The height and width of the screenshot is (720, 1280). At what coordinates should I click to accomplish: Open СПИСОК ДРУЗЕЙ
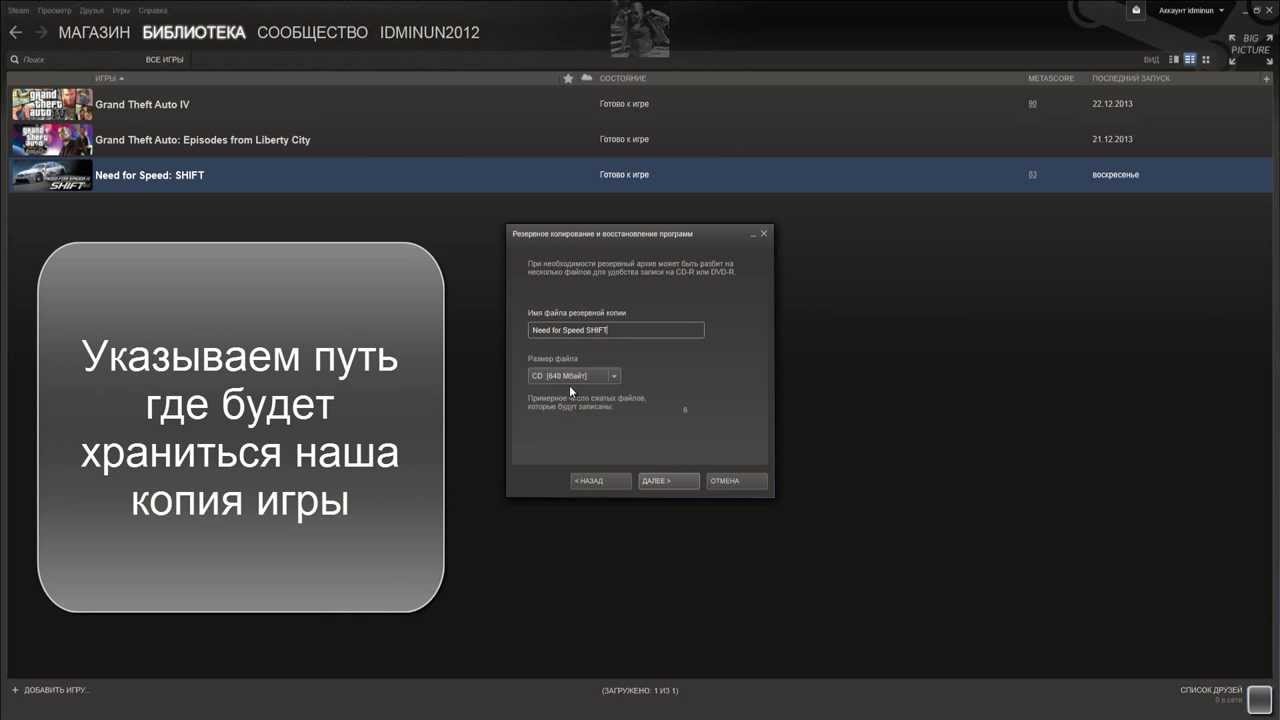coord(1211,690)
